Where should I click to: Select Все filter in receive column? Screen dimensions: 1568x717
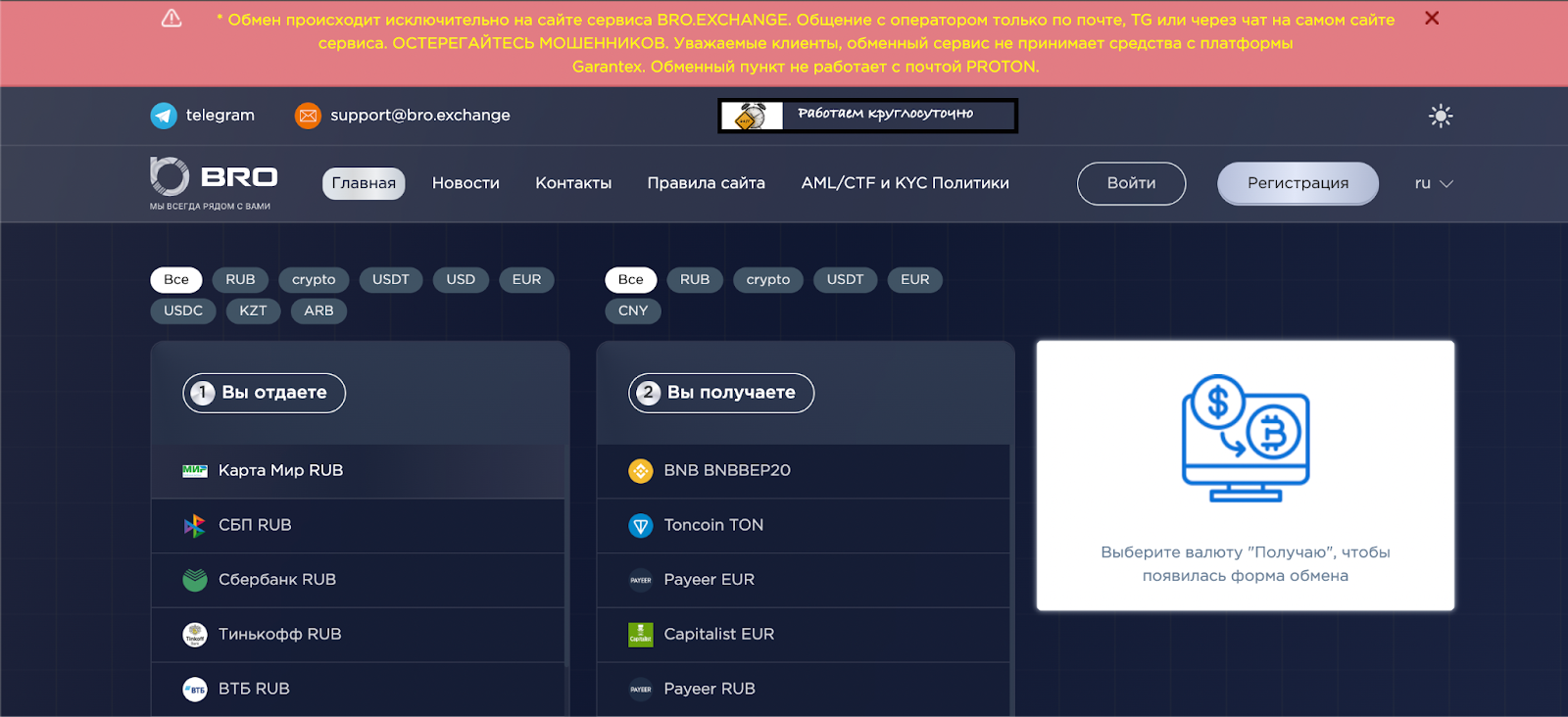(x=631, y=280)
